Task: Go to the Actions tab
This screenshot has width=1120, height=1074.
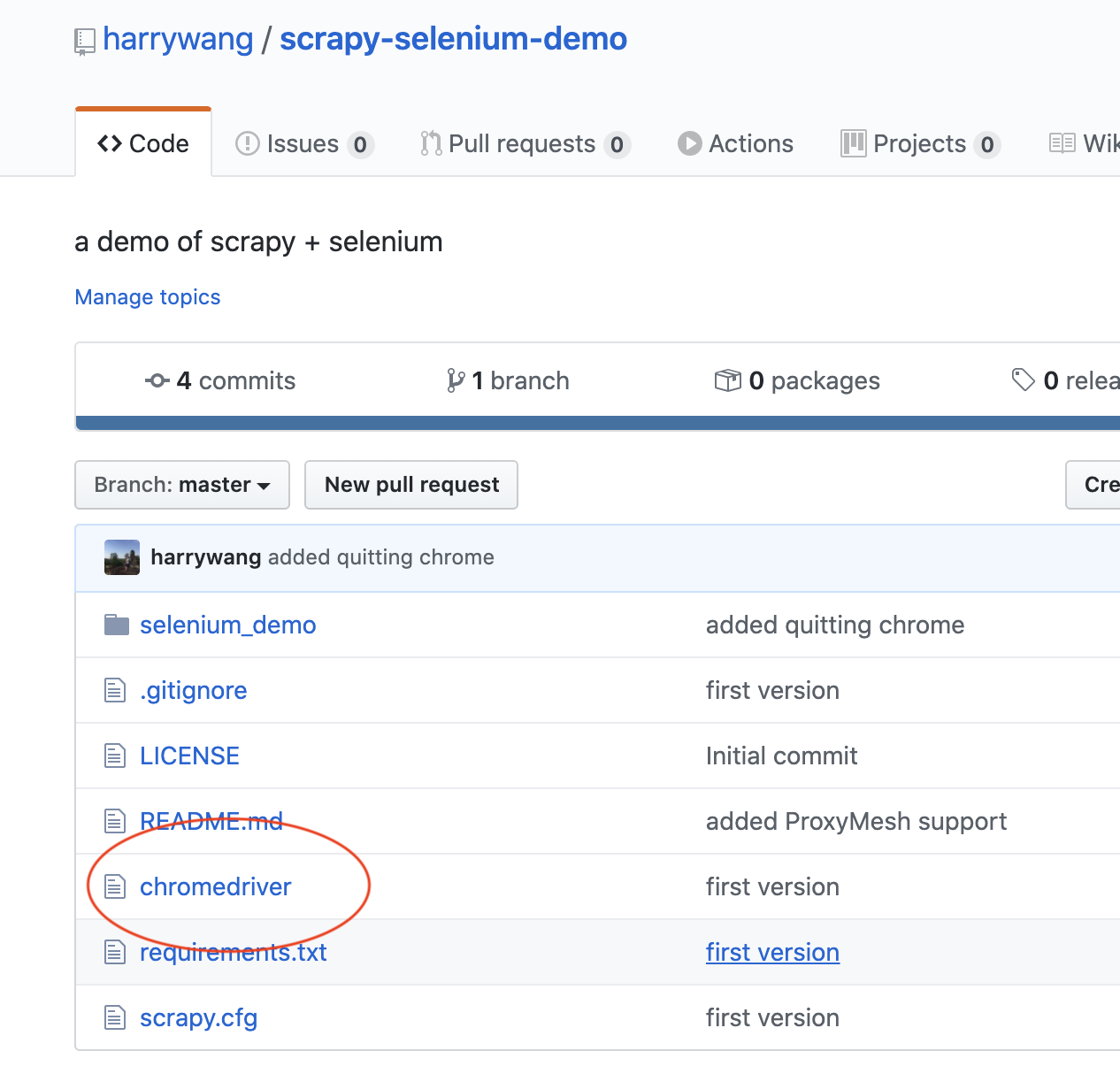Action: pos(735,143)
